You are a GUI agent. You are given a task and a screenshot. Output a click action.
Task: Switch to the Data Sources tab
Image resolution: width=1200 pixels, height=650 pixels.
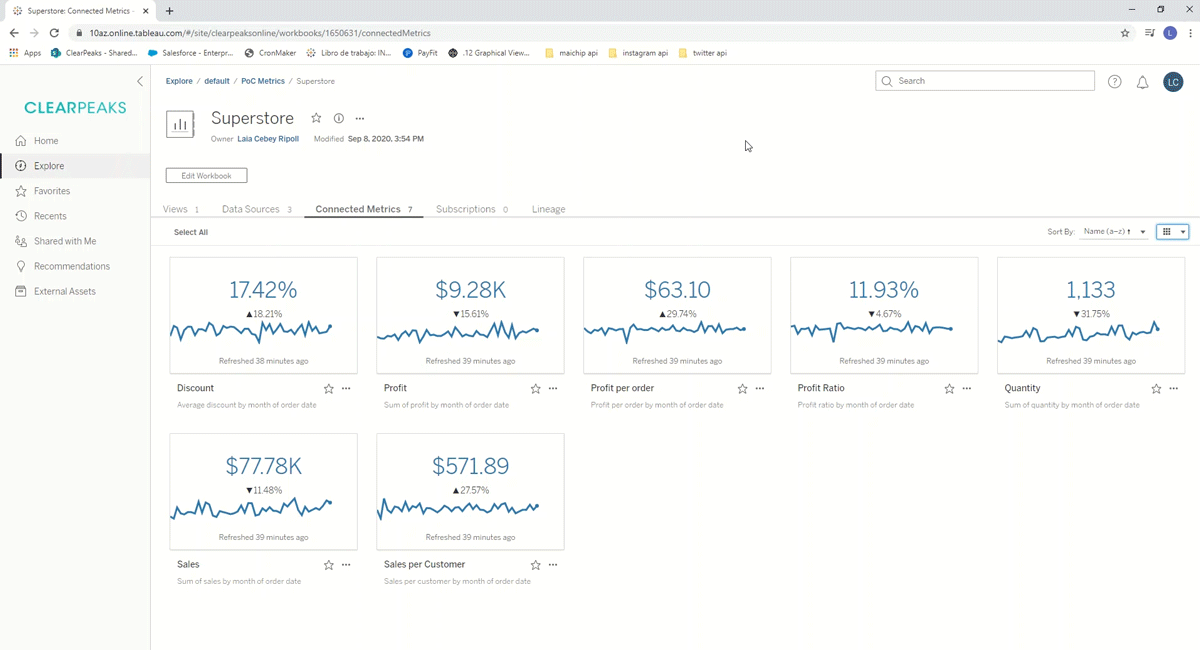(x=248, y=209)
